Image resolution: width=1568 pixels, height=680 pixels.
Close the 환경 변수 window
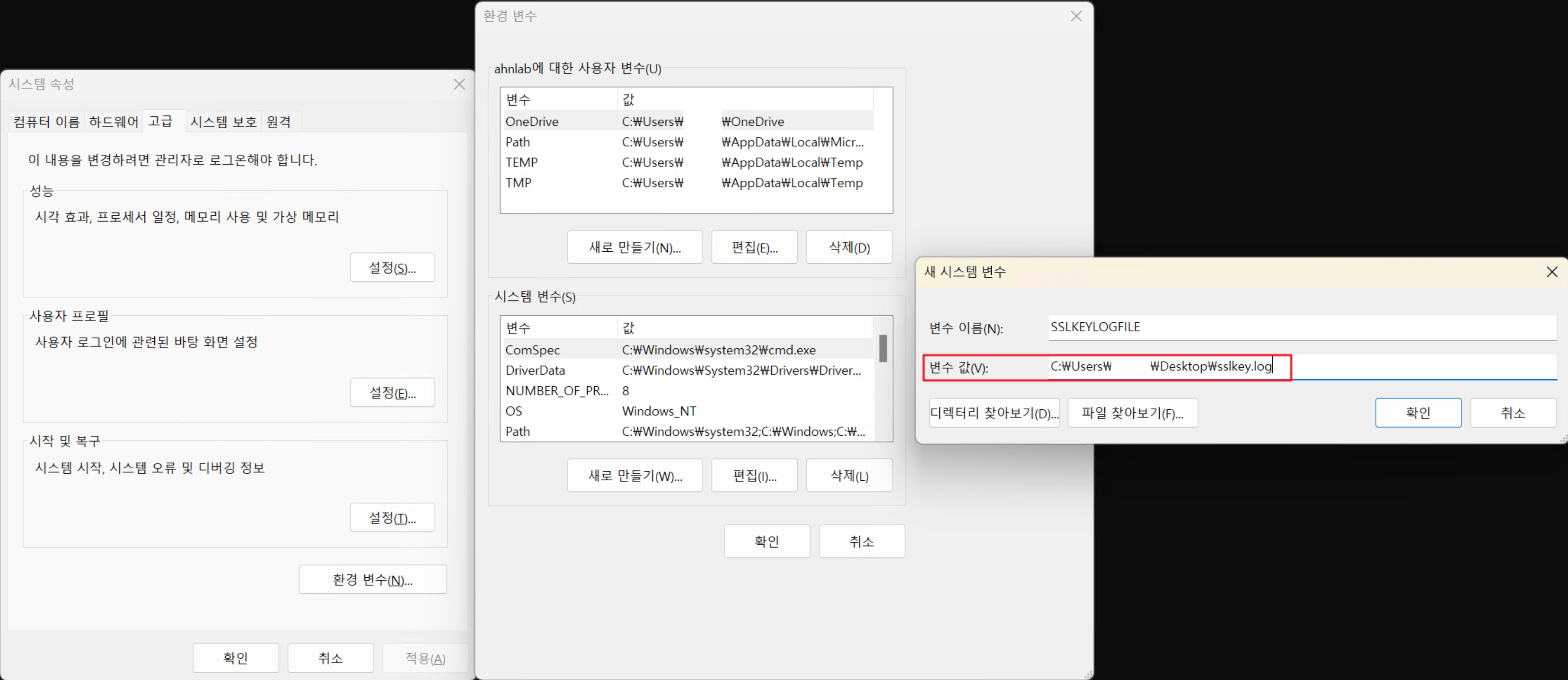pyautogui.click(x=1076, y=17)
